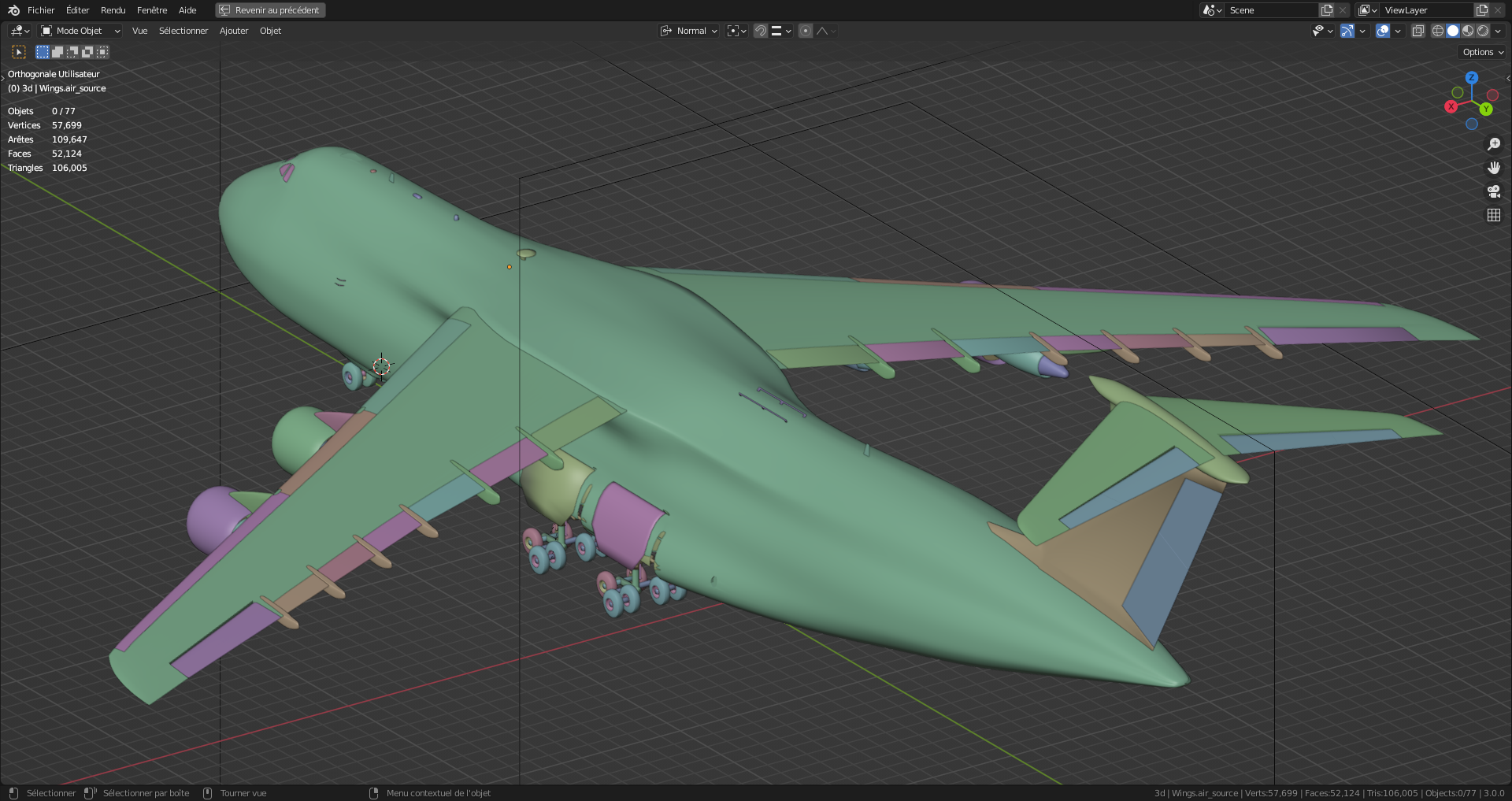Open the Options dropdown

[1483, 52]
